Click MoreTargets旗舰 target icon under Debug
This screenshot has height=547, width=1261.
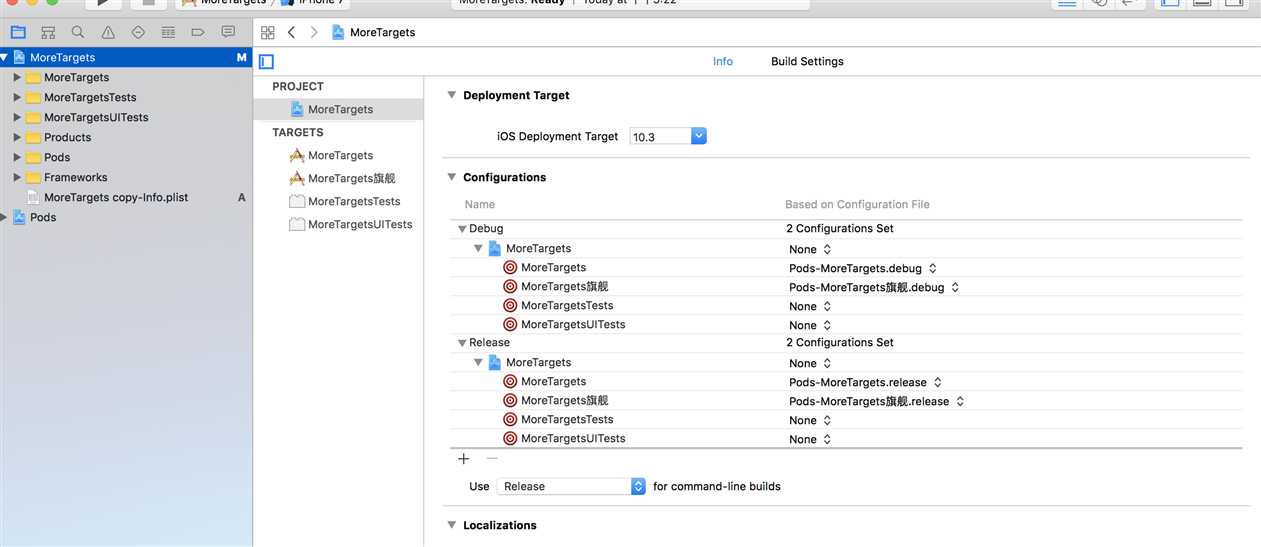click(x=510, y=287)
